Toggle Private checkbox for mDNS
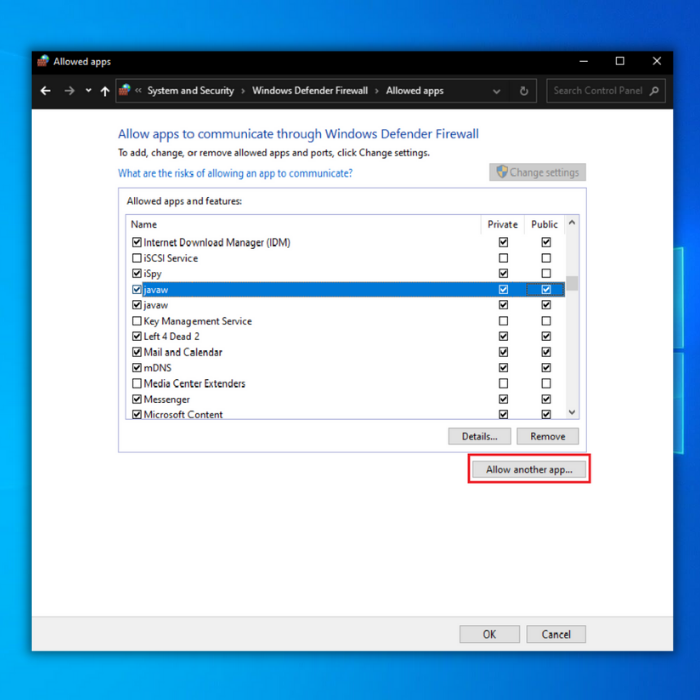 503,368
